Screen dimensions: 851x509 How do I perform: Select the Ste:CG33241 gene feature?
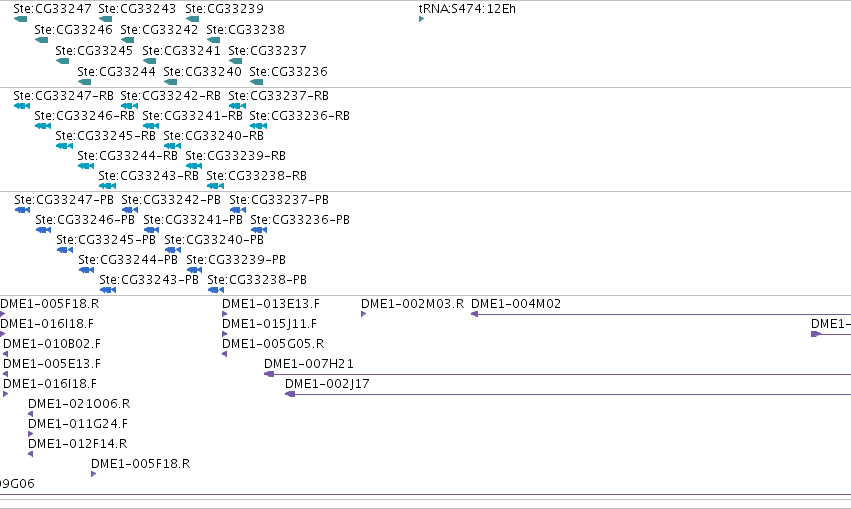(x=149, y=61)
